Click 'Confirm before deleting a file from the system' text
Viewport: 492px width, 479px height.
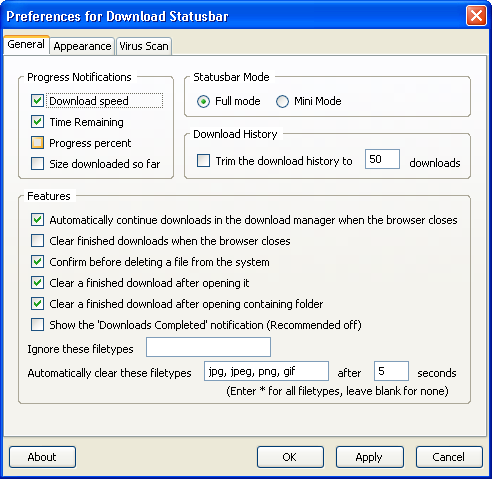[159, 262]
